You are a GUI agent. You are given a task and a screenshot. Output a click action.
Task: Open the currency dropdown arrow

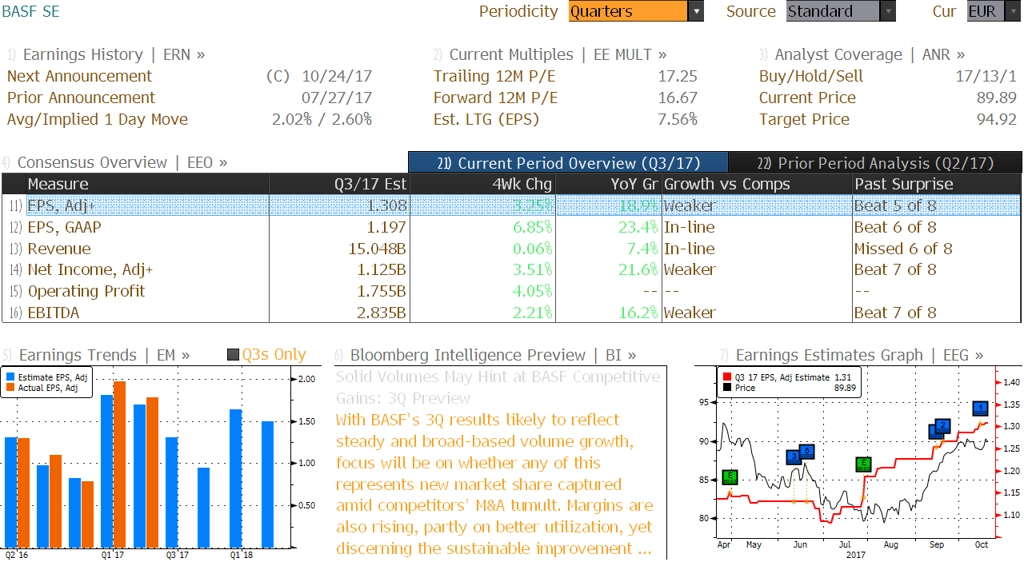1014,11
